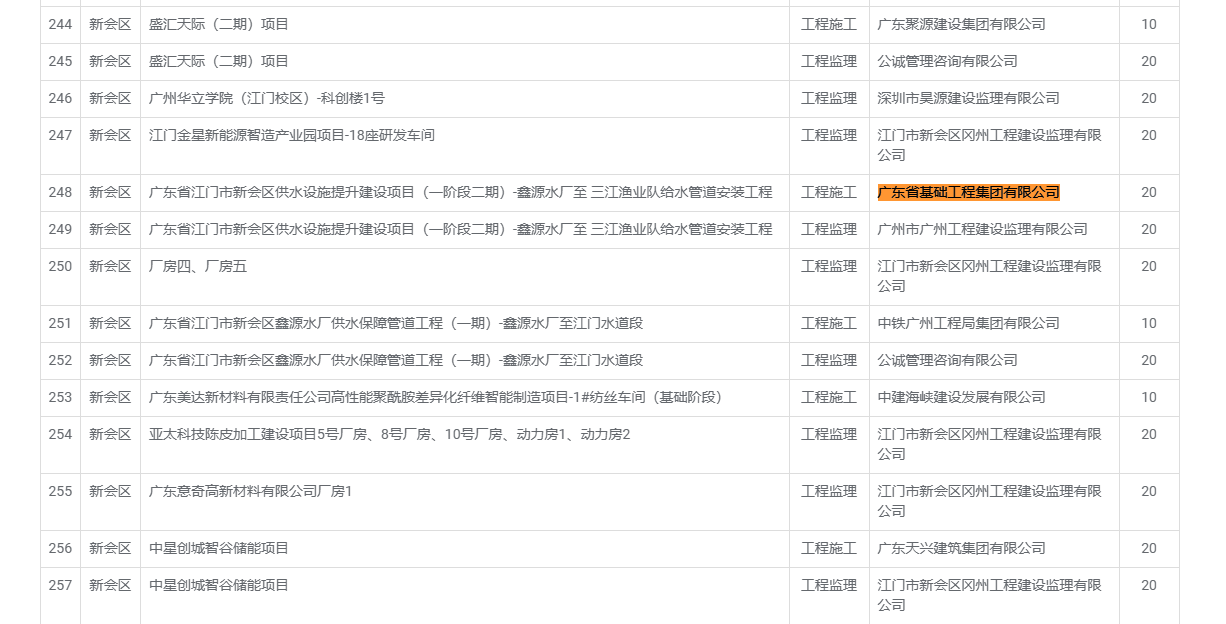Screen dimensions: 1226x624
Task: Select 广州华立学院（江门校区）-科创楼1号 project
Action: coord(266,98)
